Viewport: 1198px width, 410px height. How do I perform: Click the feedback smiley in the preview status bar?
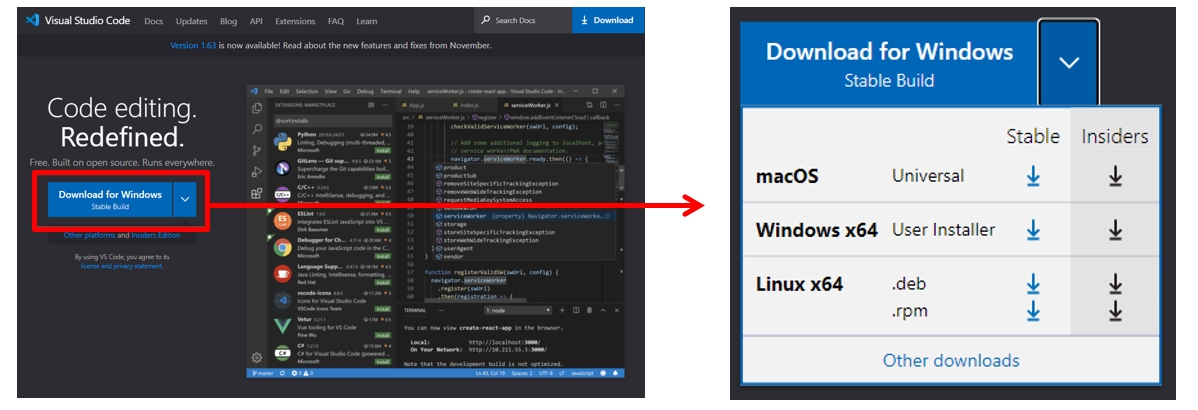(603, 373)
